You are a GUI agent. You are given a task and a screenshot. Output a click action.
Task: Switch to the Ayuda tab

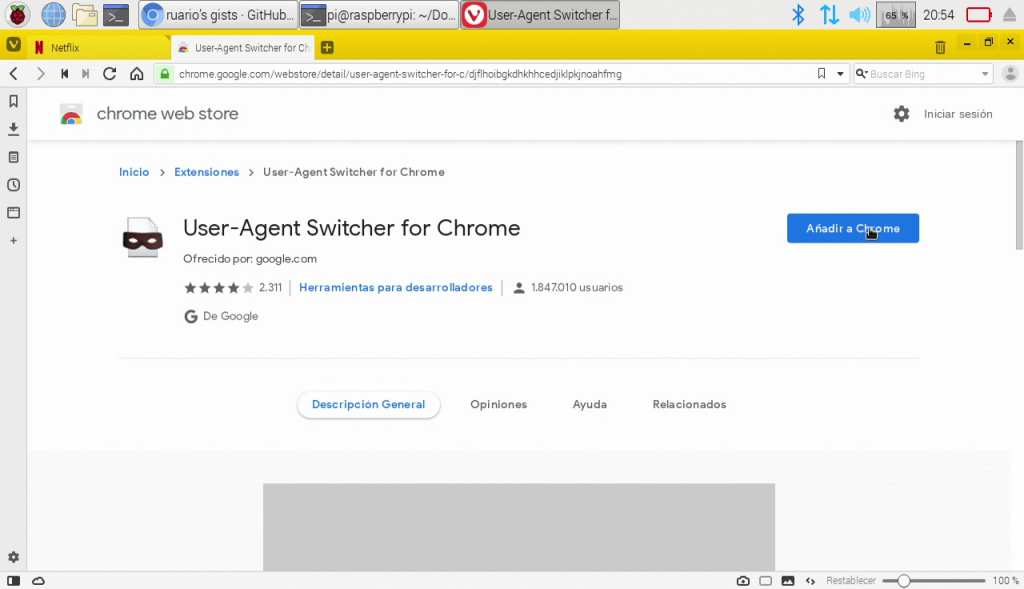coord(590,404)
